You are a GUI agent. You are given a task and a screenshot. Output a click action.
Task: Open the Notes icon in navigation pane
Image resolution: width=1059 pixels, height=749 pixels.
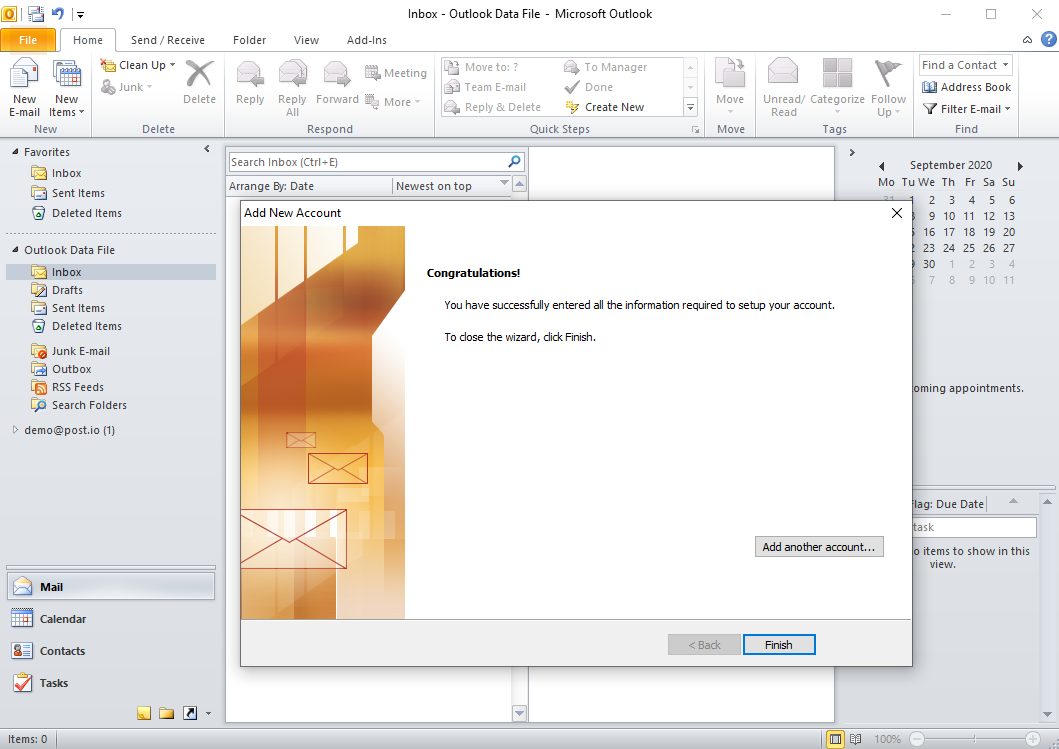(144, 713)
